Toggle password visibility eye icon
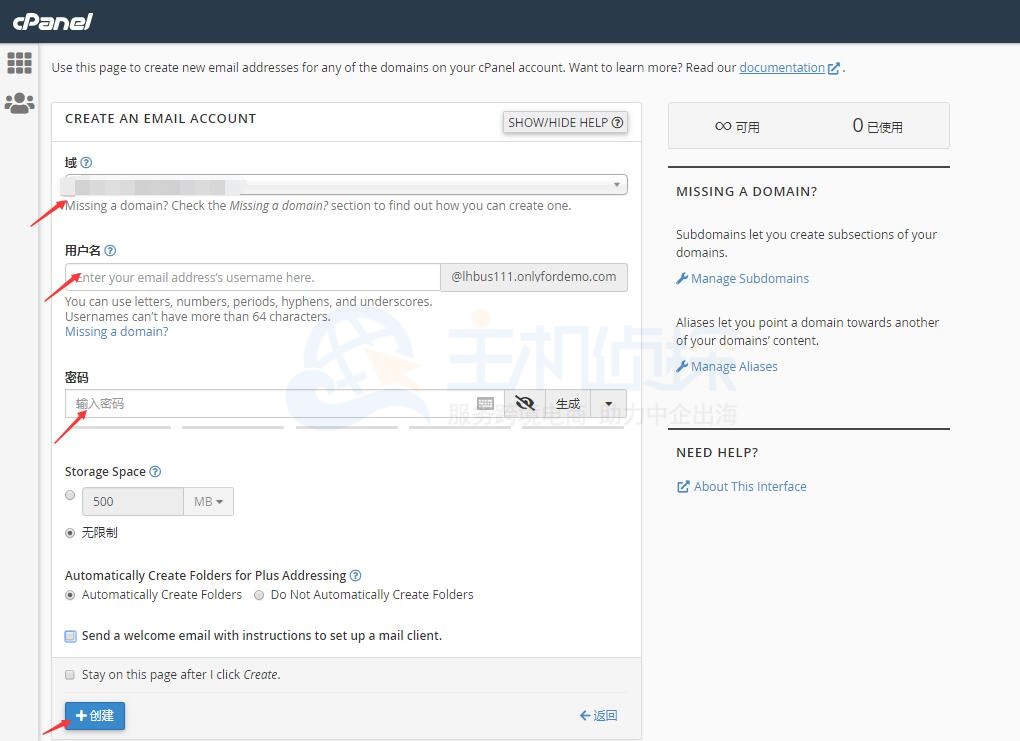The height and width of the screenshot is (741, 1020). (525, 403)
